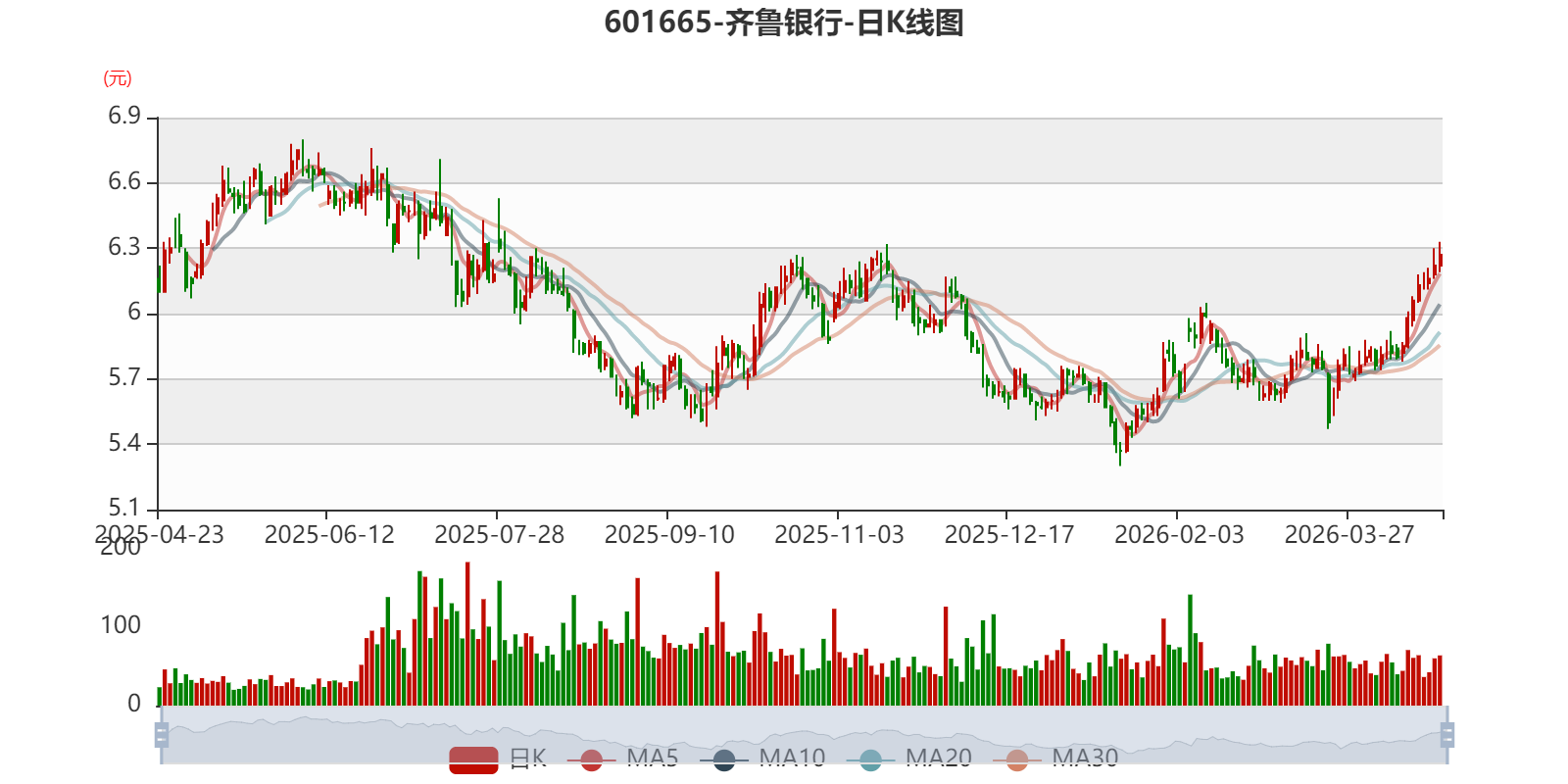Image resolution: width=1568 pixels, height=784 pixels.
Task: Toggle the MA10 legend entry
Action: [x=762, y=759]
